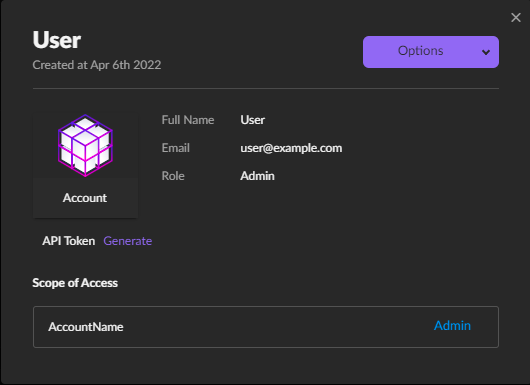Select the Account card label

click(x=85, y=198)
